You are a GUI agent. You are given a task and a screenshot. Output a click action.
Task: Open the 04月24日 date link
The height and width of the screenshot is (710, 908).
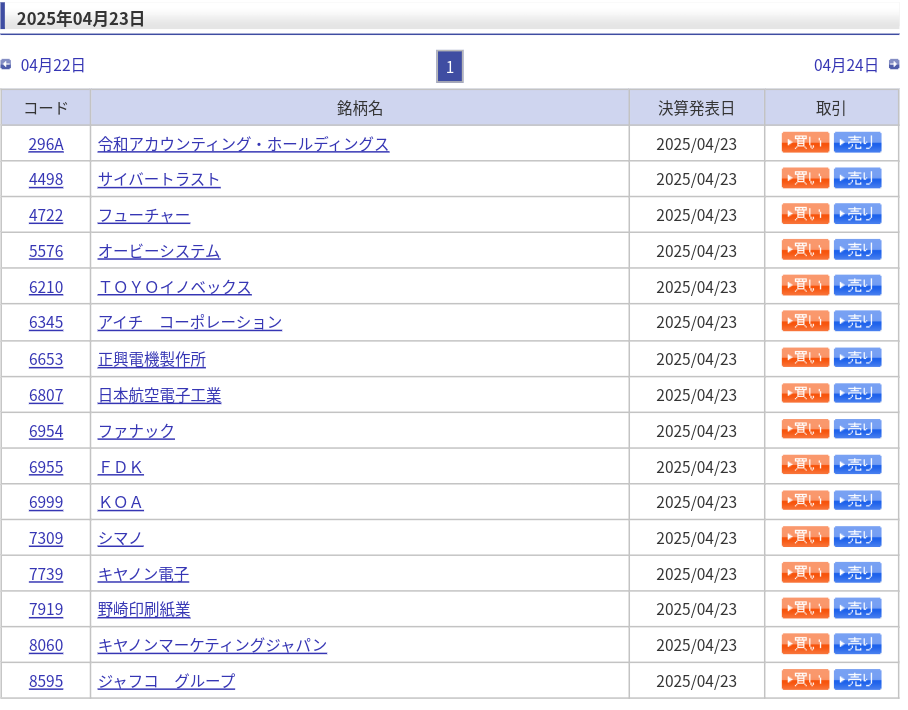pyautogui.click(x=845, y=65)
